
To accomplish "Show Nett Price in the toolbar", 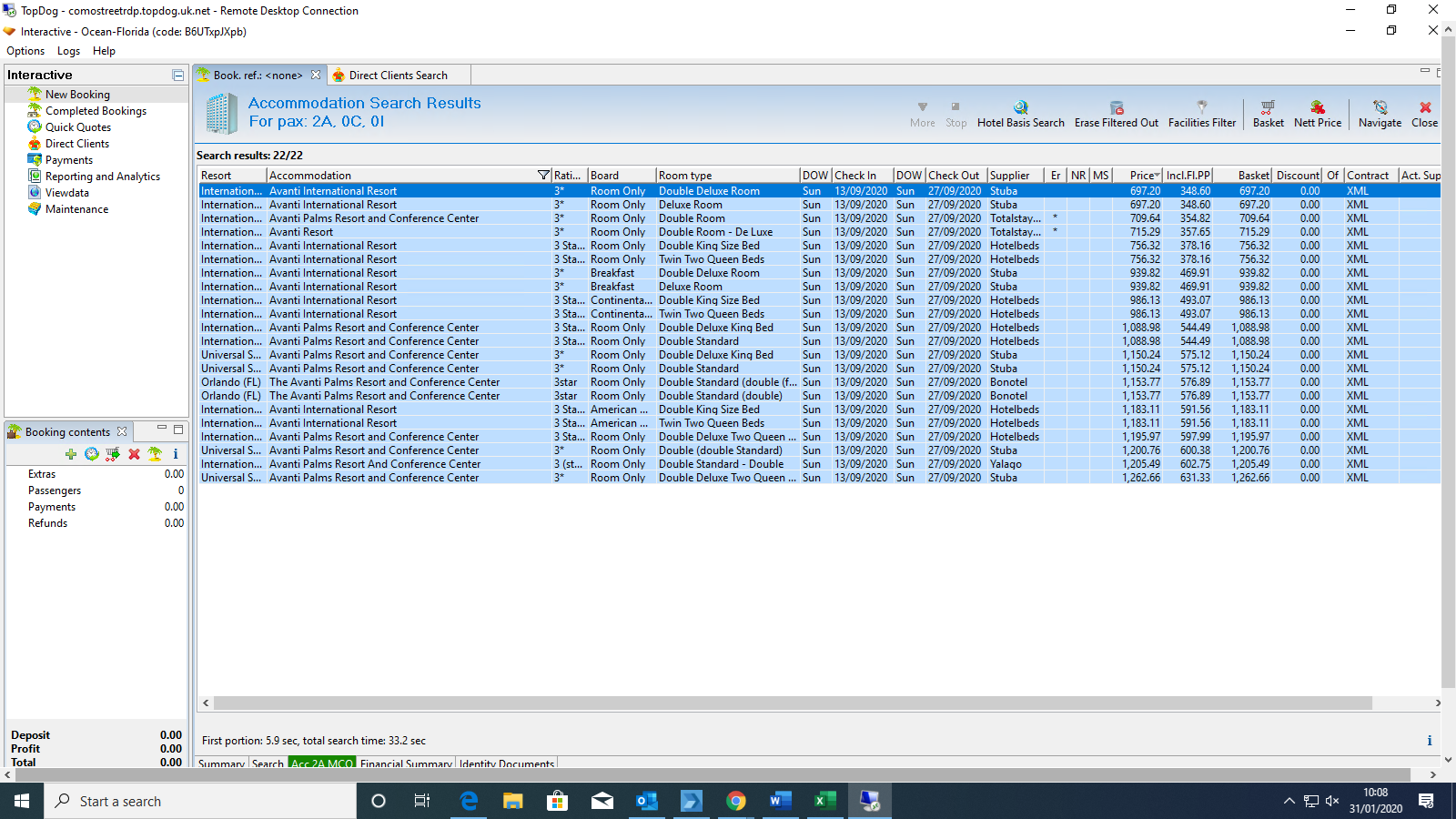I will [1317, 115].
